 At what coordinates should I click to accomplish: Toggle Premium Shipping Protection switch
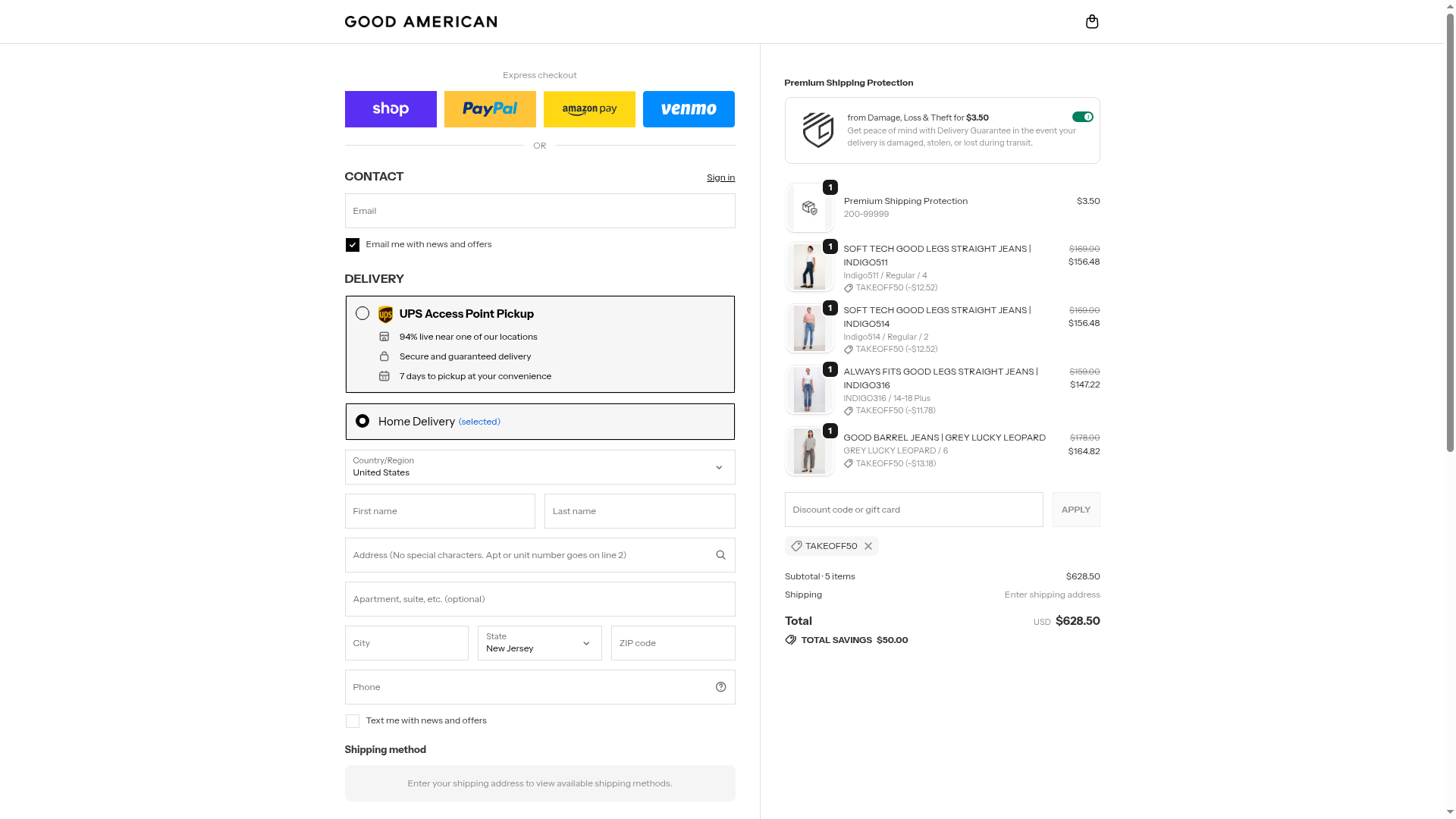point(1082,117)
